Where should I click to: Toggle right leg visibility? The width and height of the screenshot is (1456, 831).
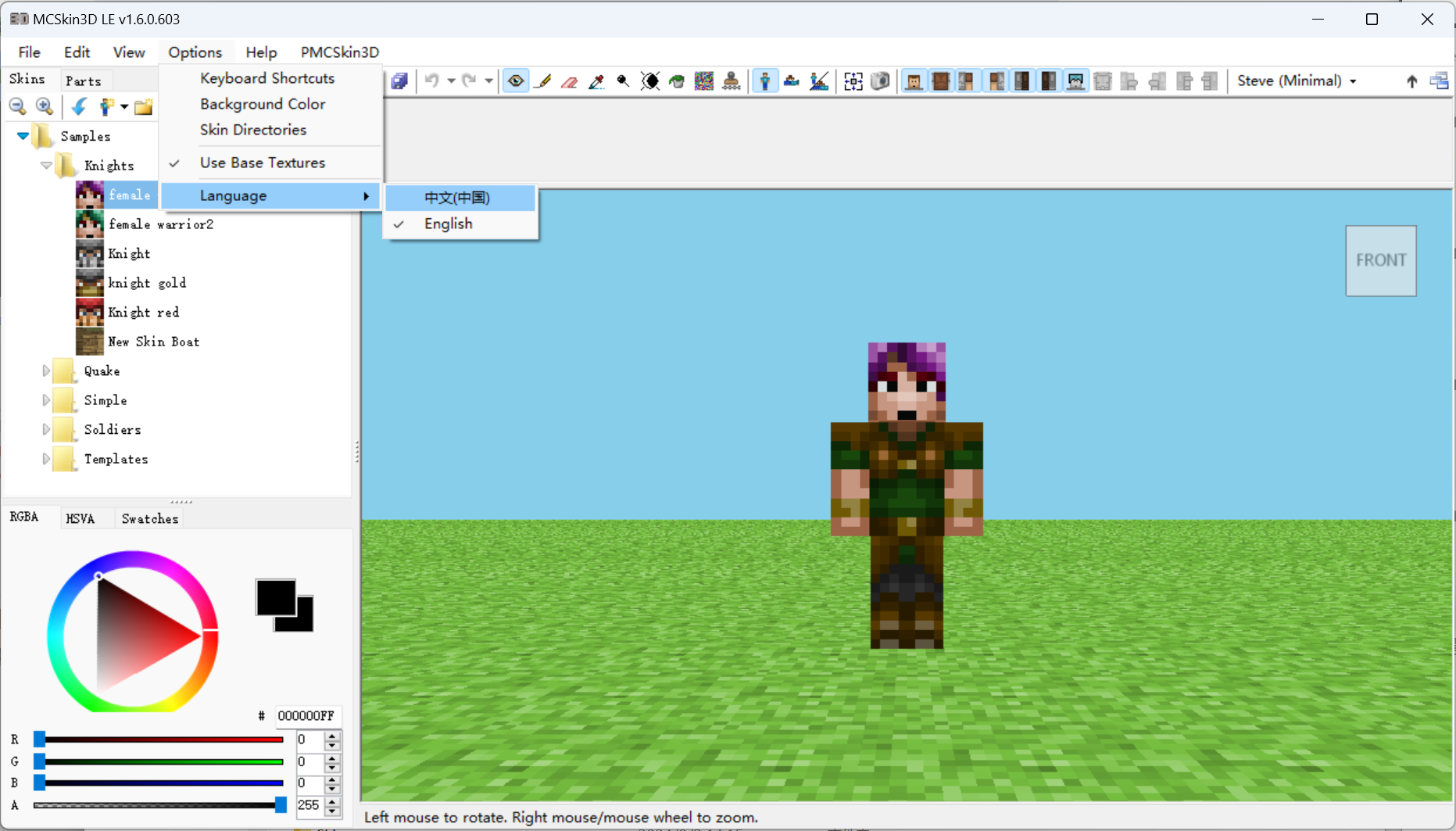point(1049,81)
